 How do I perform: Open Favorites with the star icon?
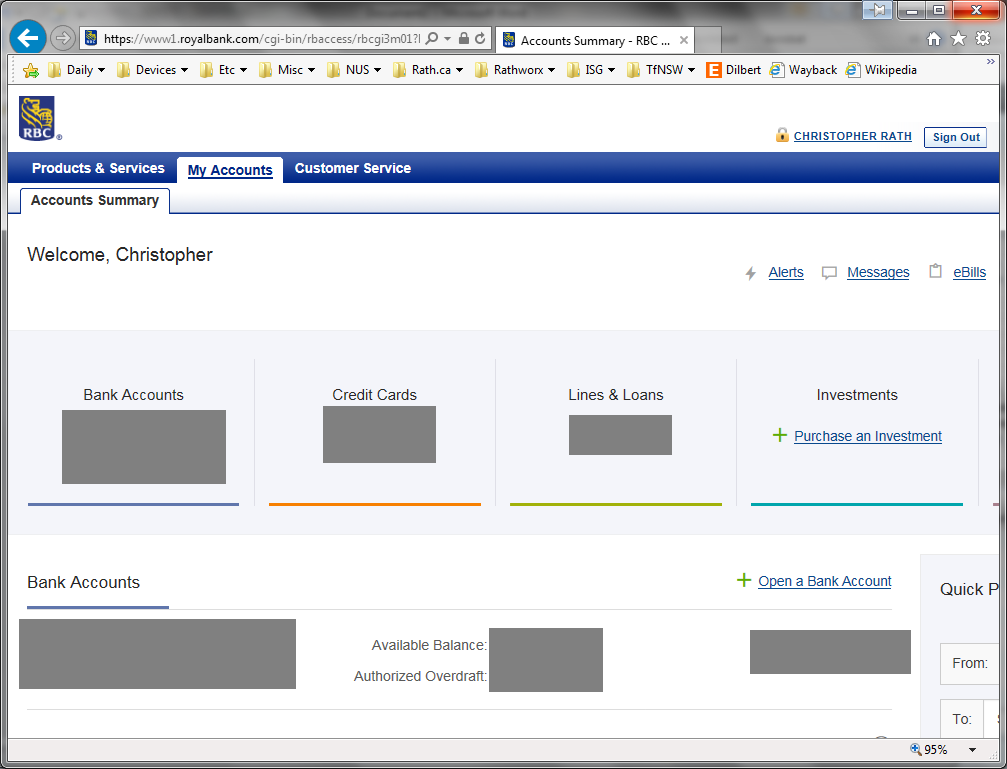pos(958,39)
